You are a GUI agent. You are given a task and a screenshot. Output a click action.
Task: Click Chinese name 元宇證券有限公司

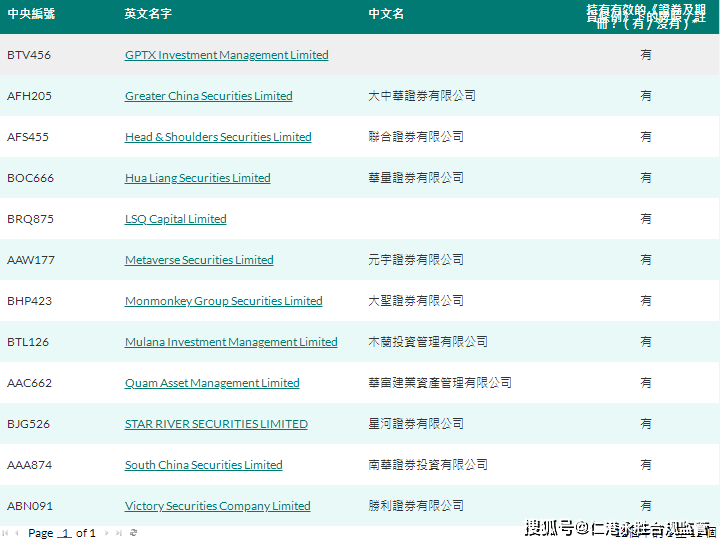coord(416,260)
